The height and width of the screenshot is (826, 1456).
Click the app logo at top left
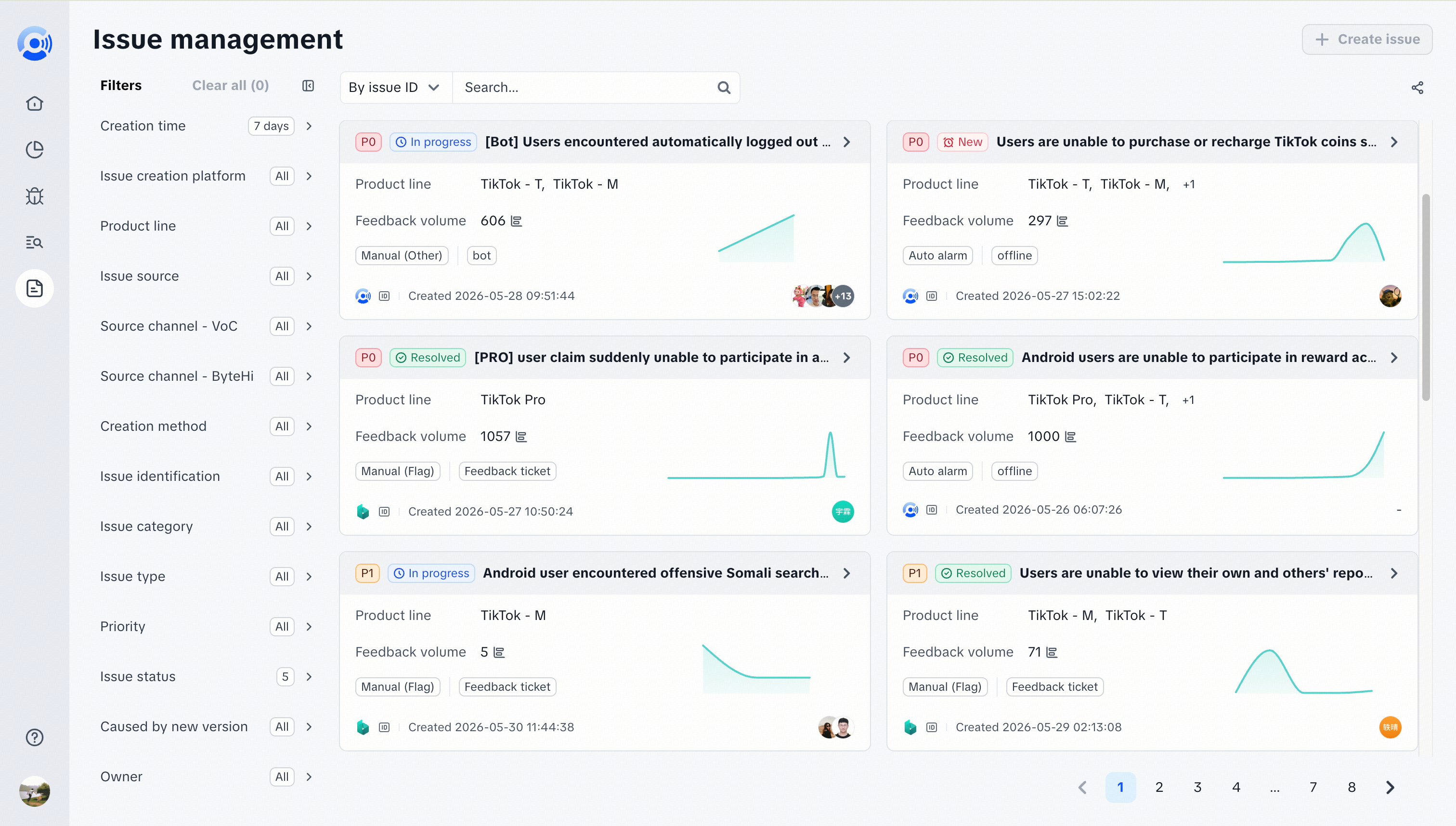[35, 43]
